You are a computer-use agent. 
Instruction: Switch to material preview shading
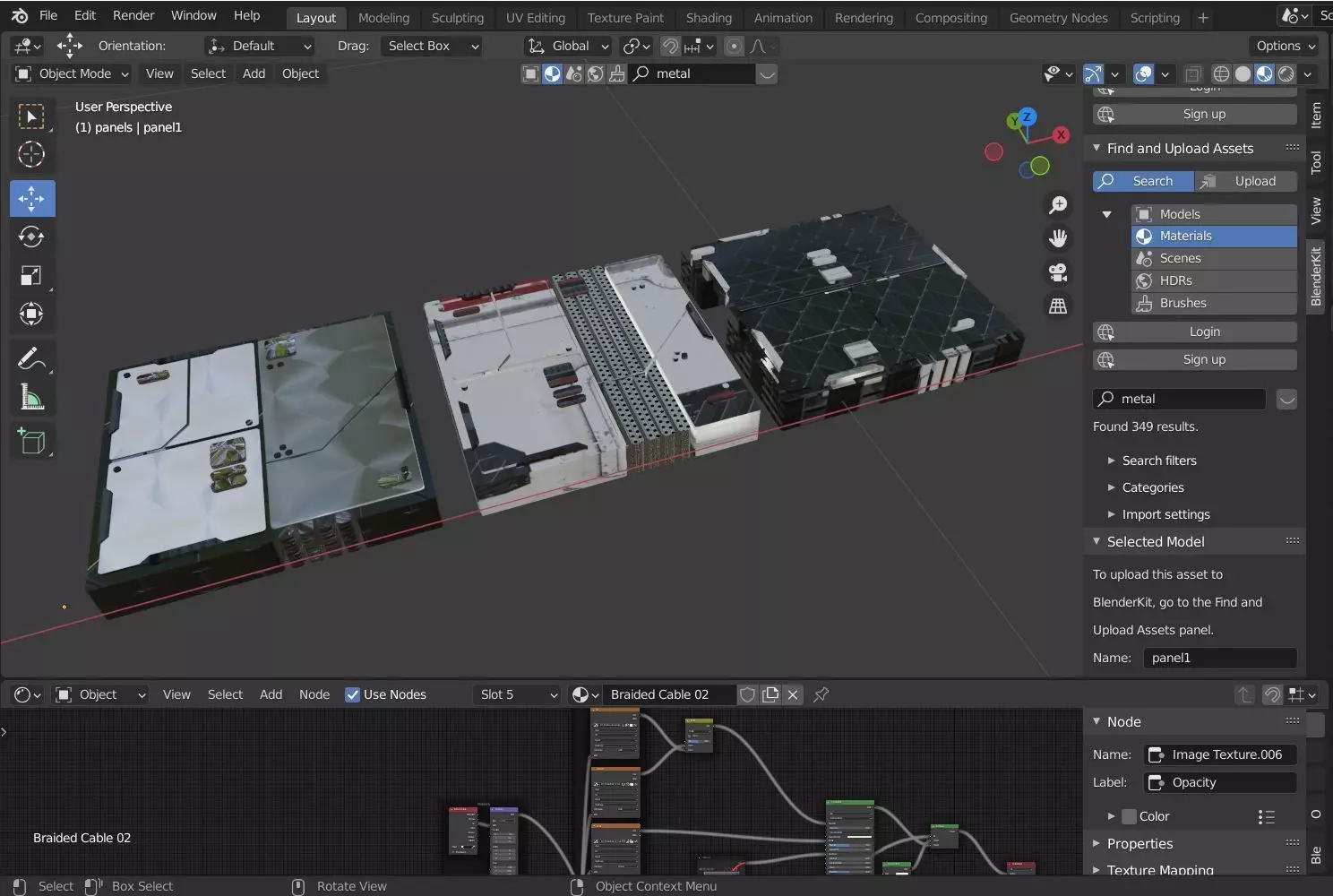point(1264,73)
